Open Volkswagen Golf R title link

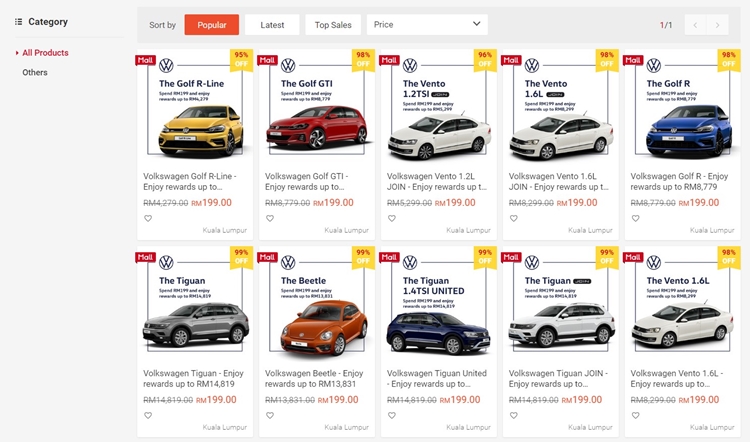pyautogui.click(x=679, y=181)
